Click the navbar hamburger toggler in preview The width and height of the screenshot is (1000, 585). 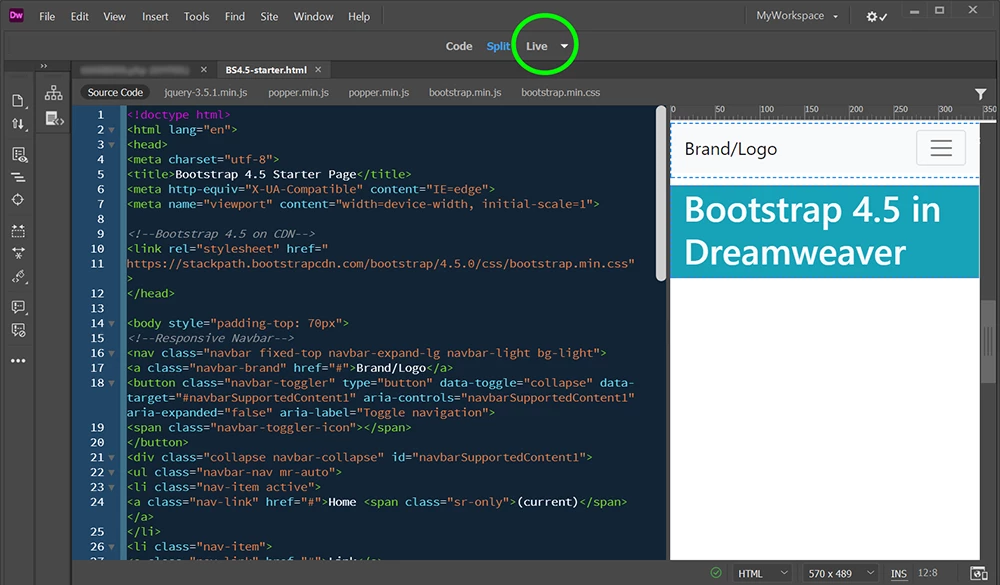point(941,148)
